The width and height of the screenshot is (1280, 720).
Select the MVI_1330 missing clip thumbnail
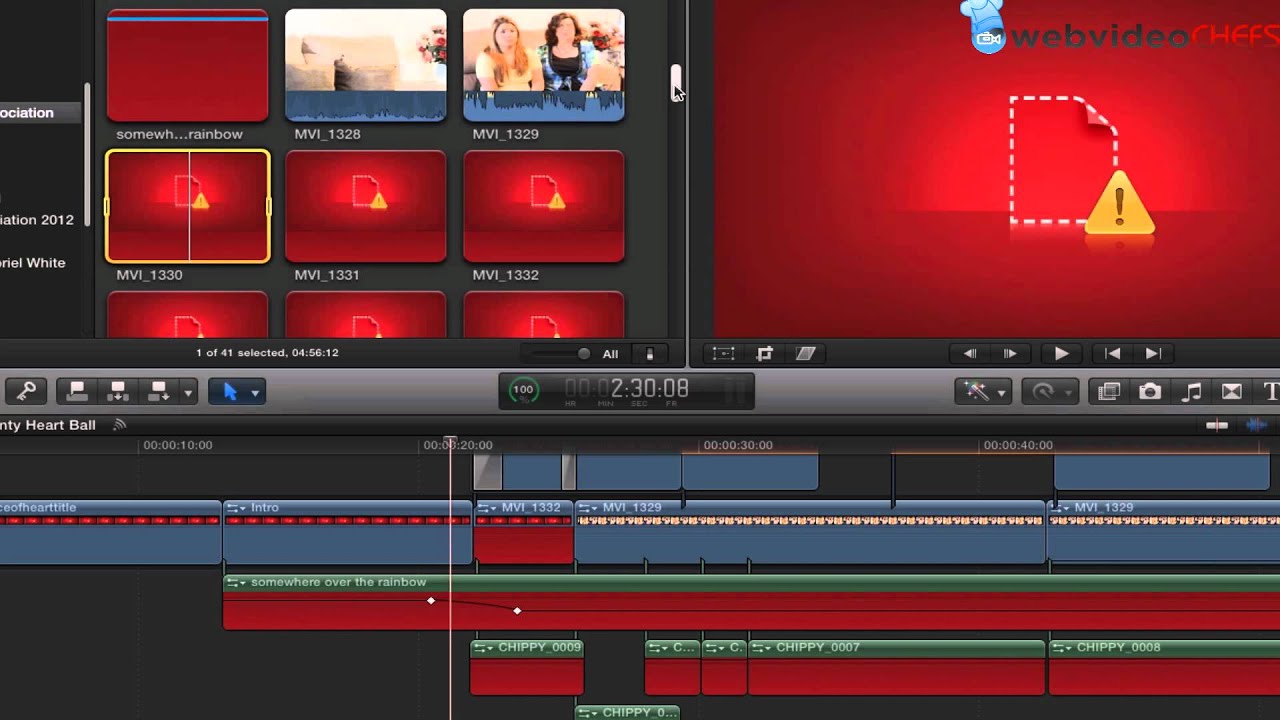(x=187, y=206)
